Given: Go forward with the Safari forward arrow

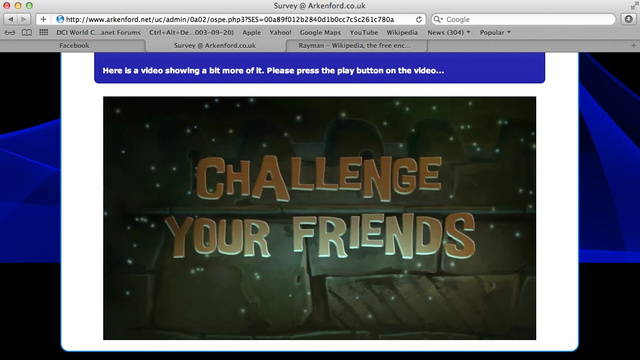Looking at the screenshot, I should click(x=24, y=19).
